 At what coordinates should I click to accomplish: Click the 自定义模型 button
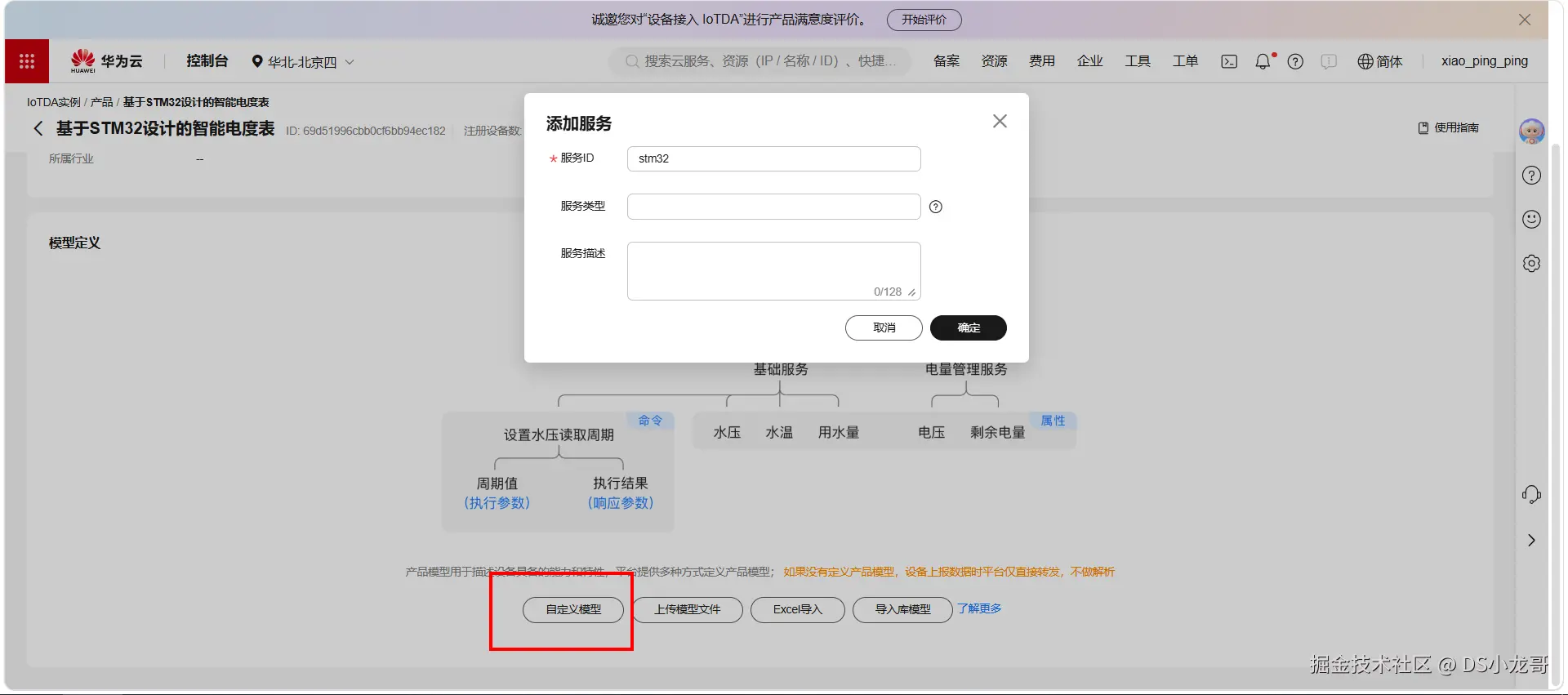pyautogui.click(x=573, y=609)
